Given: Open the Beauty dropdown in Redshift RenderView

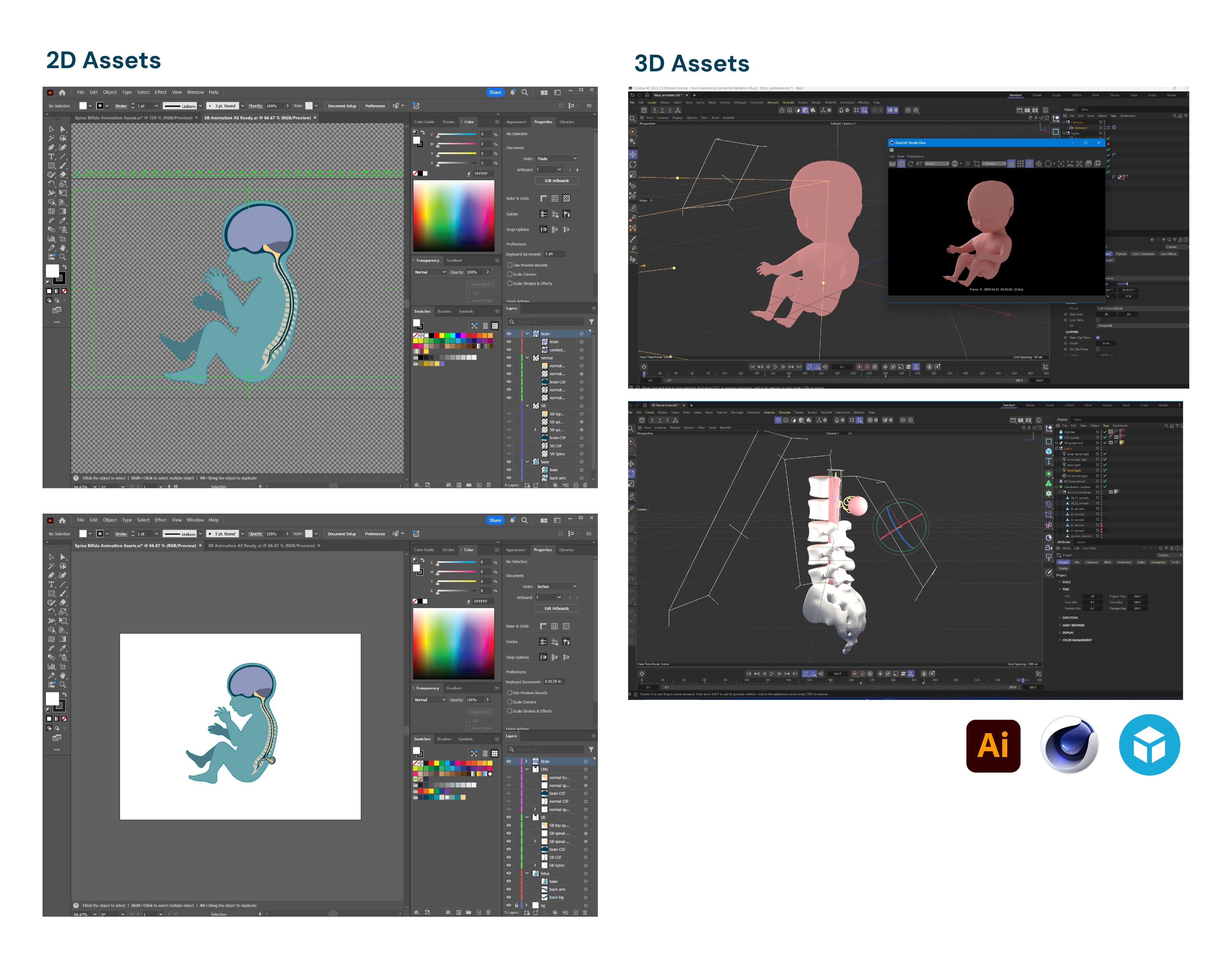Looking at the screenshot, I should click(x=937, y=164).
